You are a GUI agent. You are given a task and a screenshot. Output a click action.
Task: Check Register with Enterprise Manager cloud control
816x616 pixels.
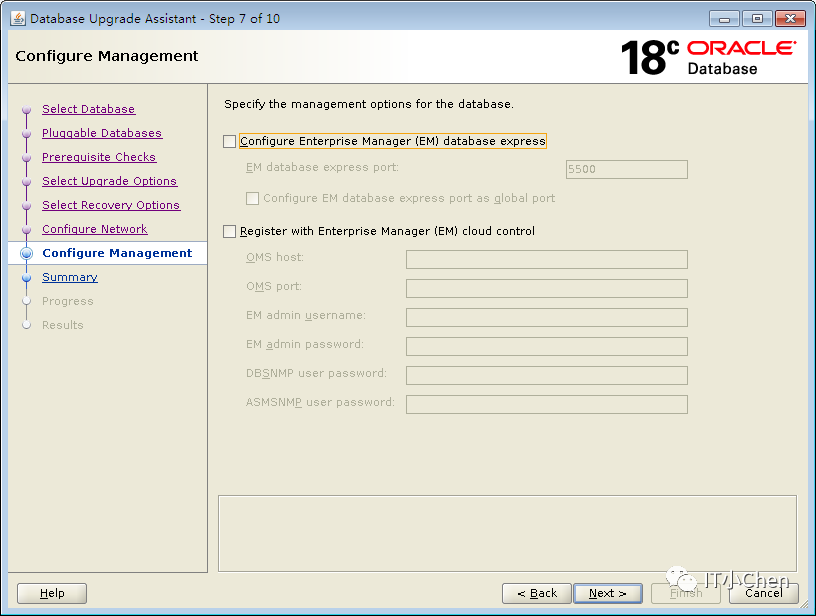click(230, 231)
